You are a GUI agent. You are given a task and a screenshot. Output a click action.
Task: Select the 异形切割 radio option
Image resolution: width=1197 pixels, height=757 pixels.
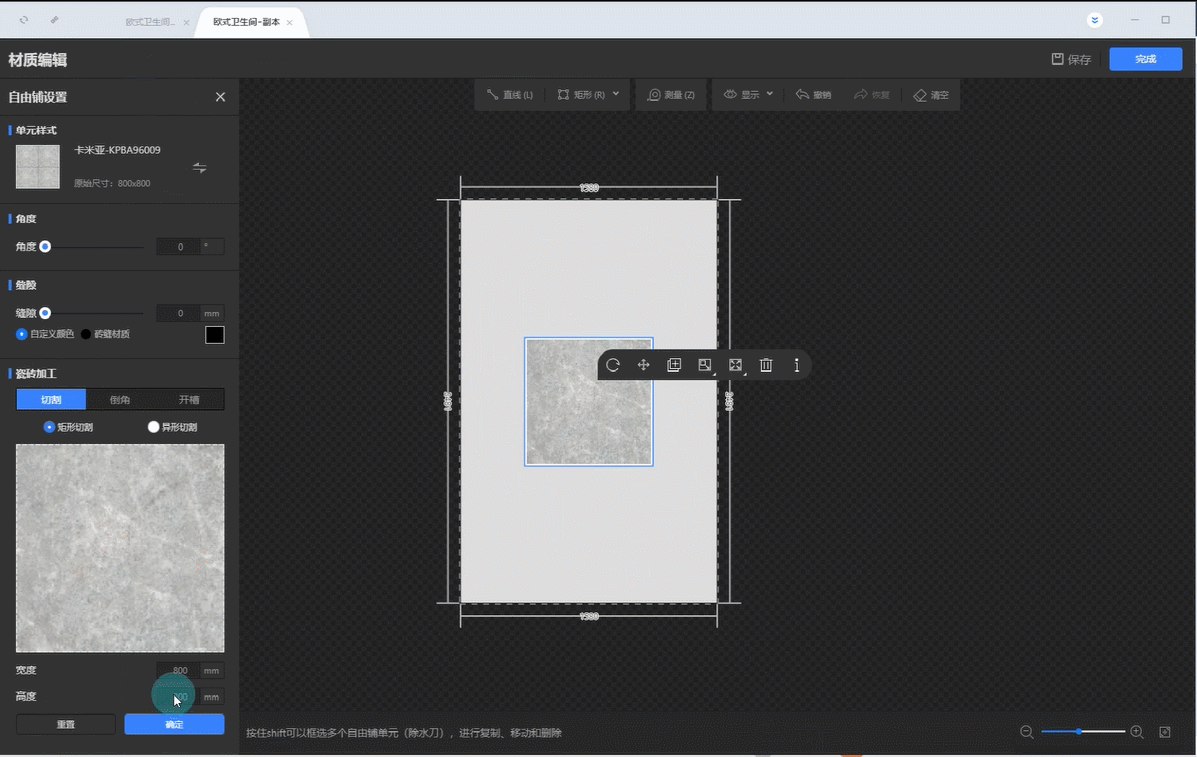pyautogui.click(x=153, y=427)
